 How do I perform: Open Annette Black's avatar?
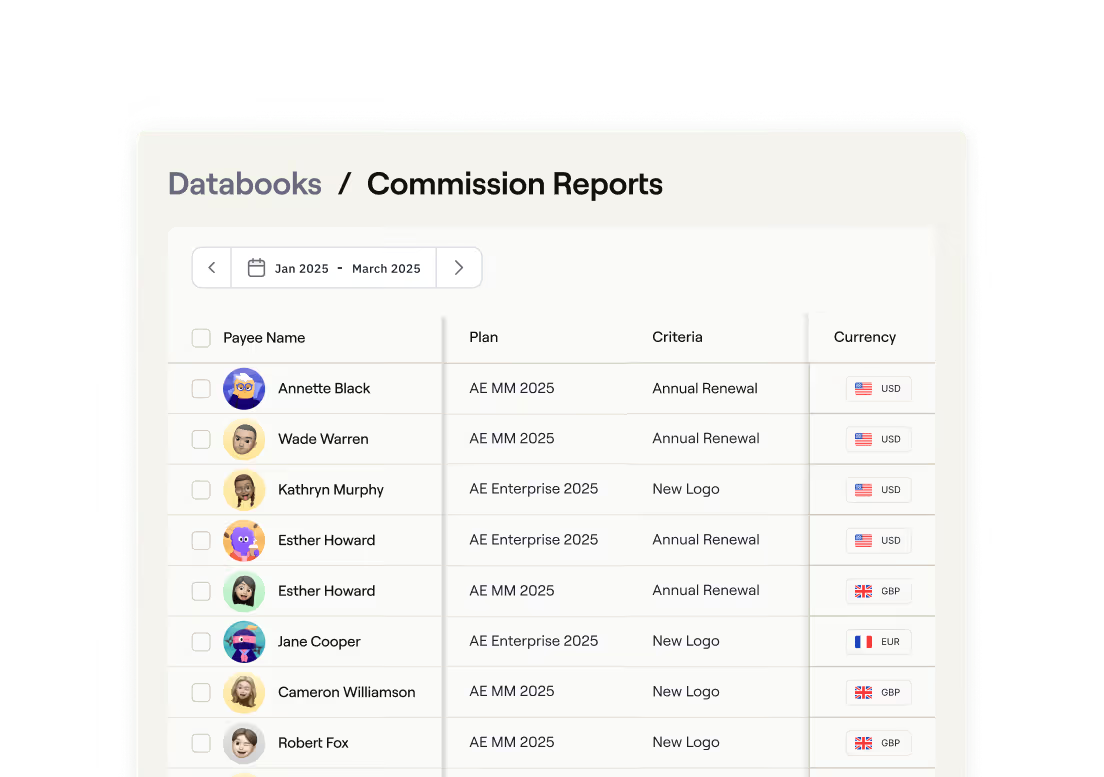pyautogui.click(x=244, y=388)
